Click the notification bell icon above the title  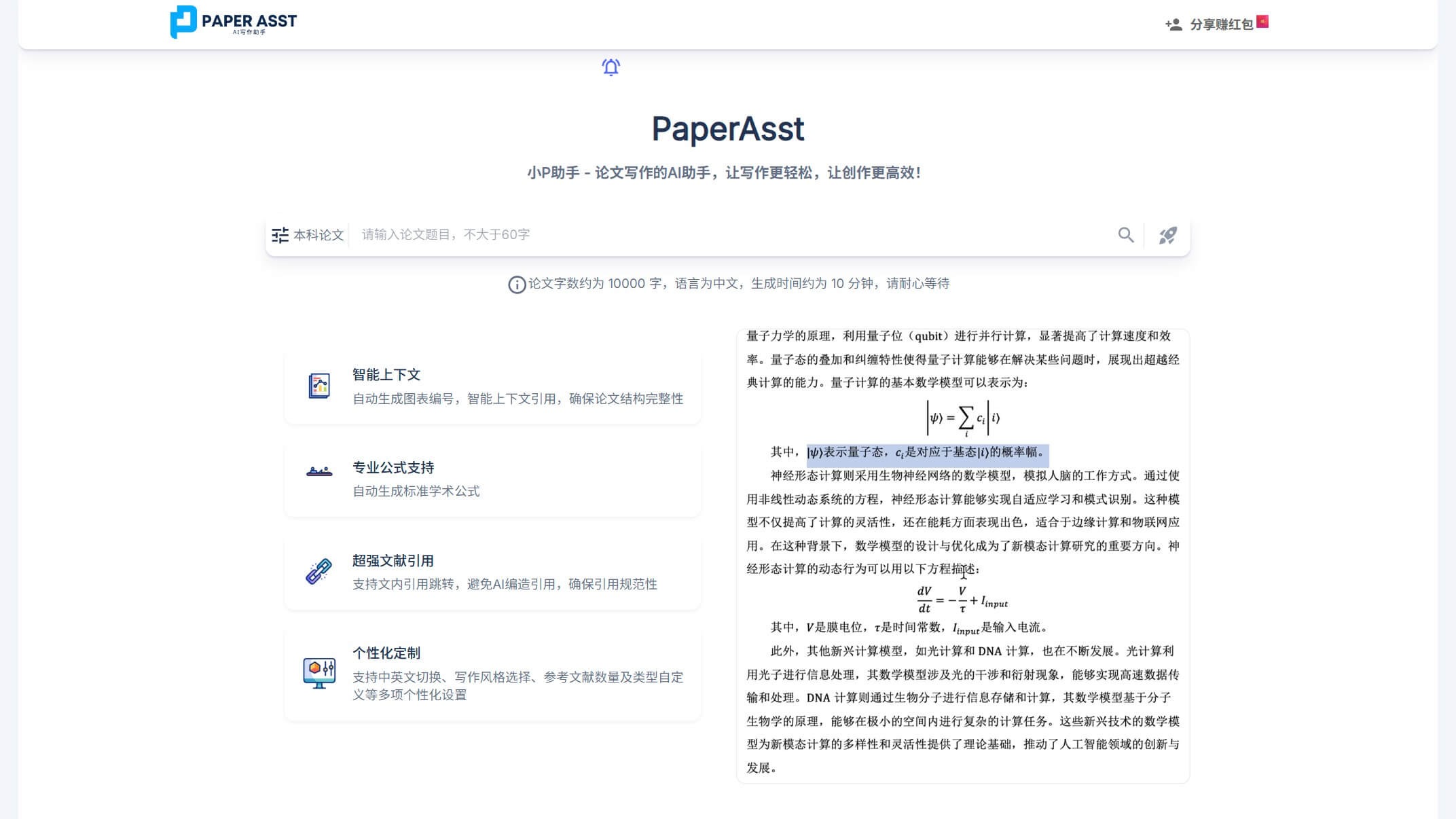pos(611,67)
